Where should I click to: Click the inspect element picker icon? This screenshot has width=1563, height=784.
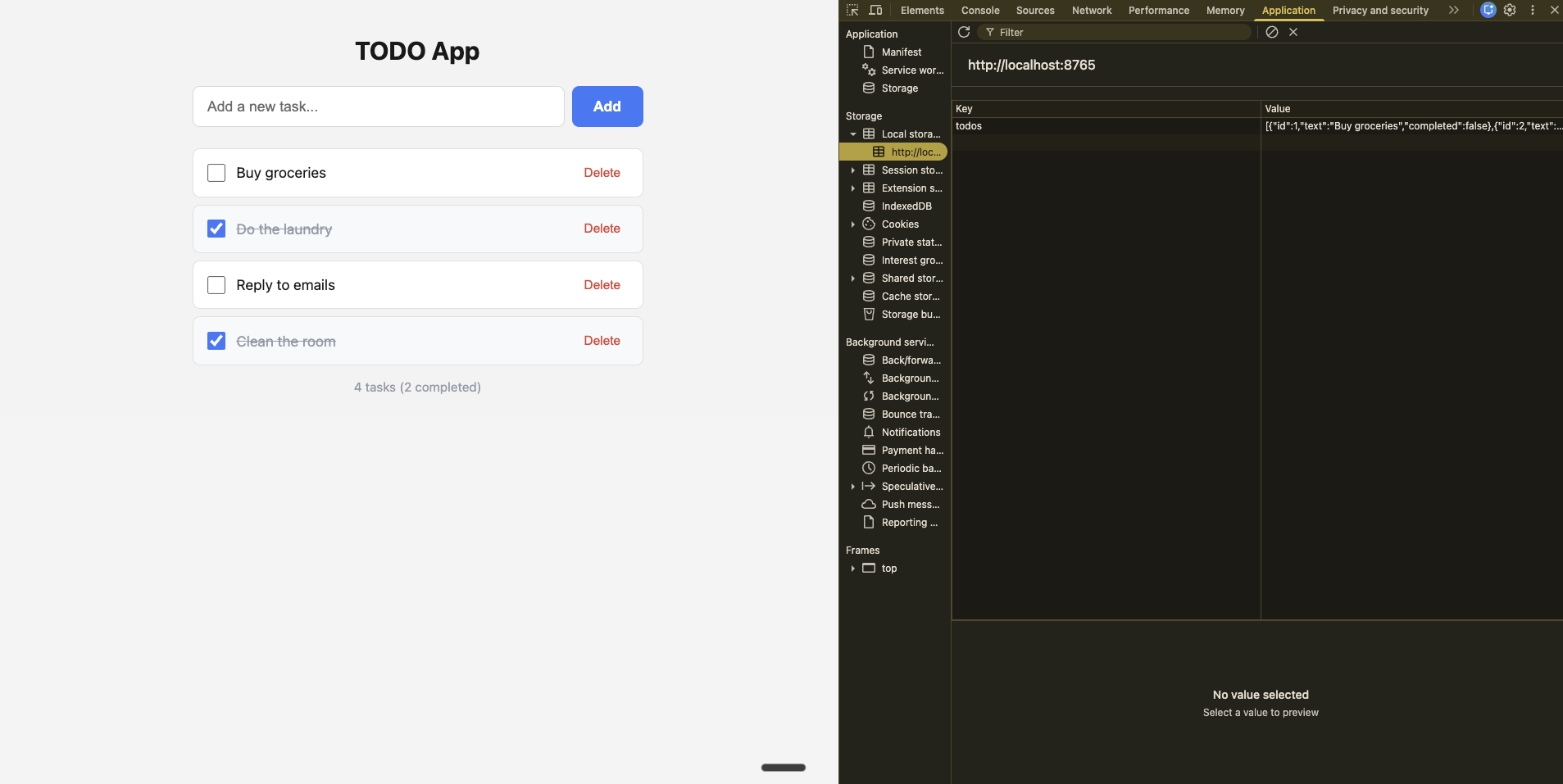(852, 10)
